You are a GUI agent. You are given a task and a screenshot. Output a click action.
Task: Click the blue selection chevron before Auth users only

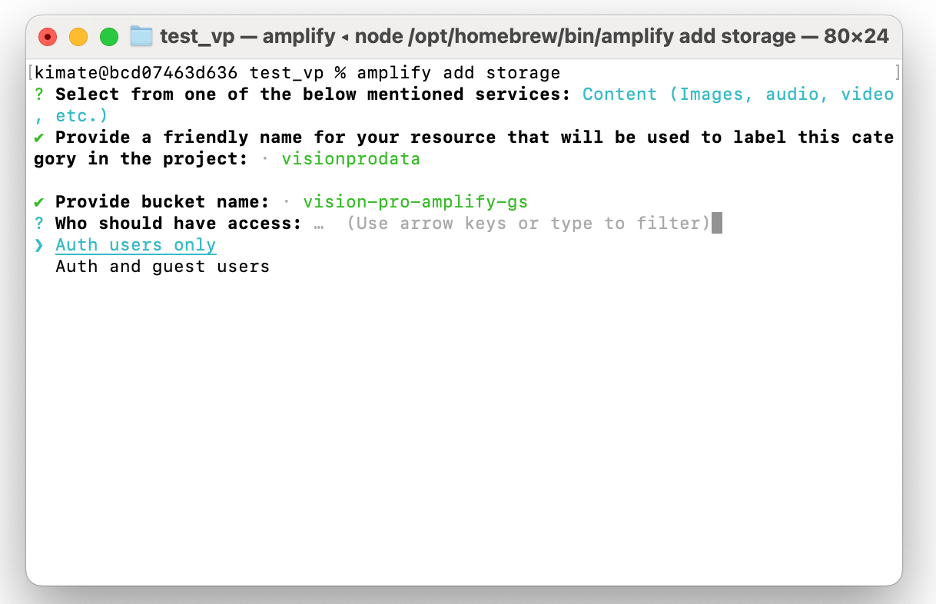39,245
